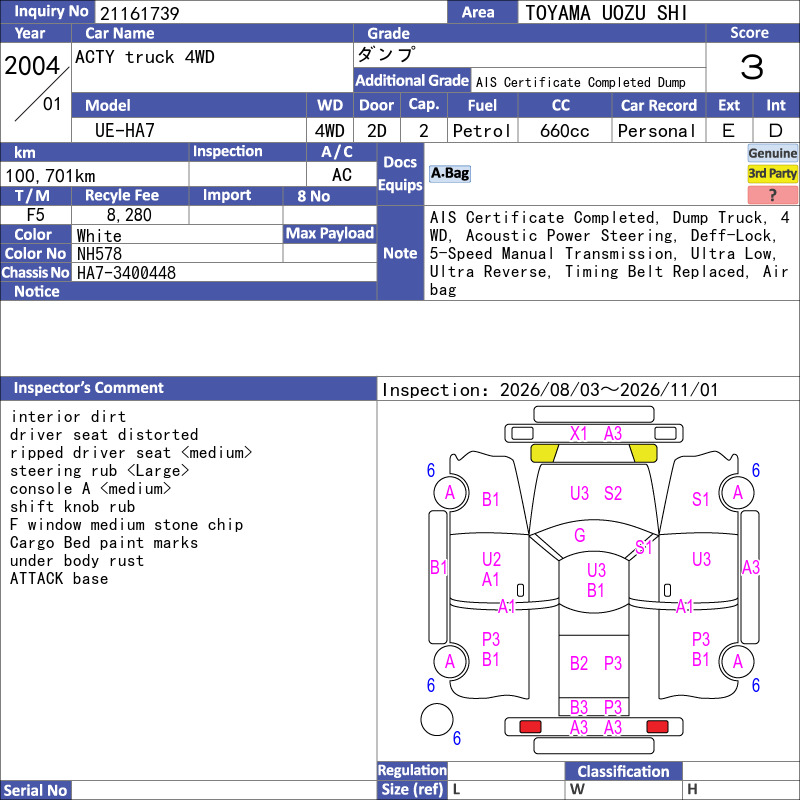Screen dimensions: 800x800
Task: Click the comment under body rust
Action: (77, 561)
